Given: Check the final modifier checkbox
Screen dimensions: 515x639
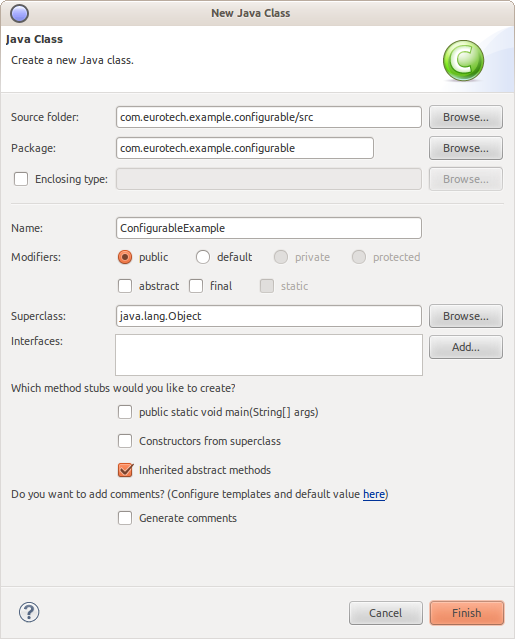Looking at the screenshot, I should click(196, 286).
